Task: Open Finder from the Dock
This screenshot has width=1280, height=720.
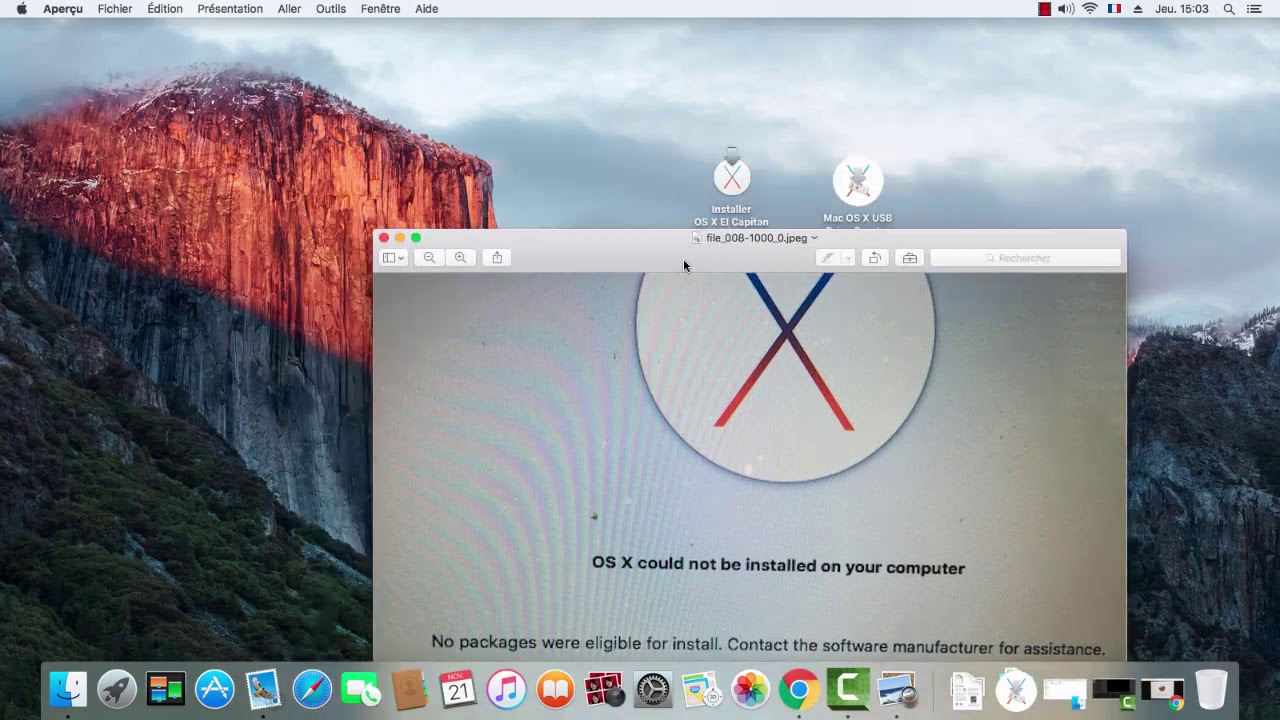Action: tap(68, 689)
